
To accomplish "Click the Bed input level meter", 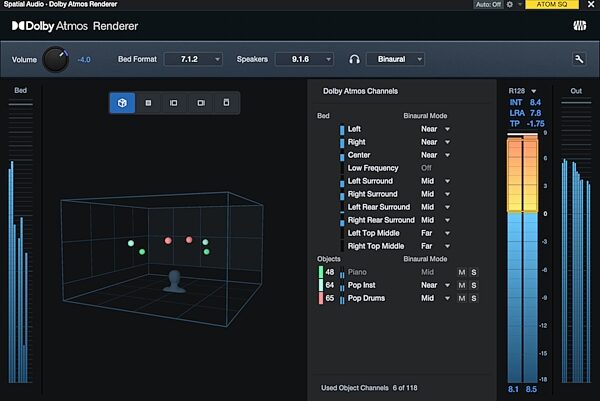I will tap(20, 241).
